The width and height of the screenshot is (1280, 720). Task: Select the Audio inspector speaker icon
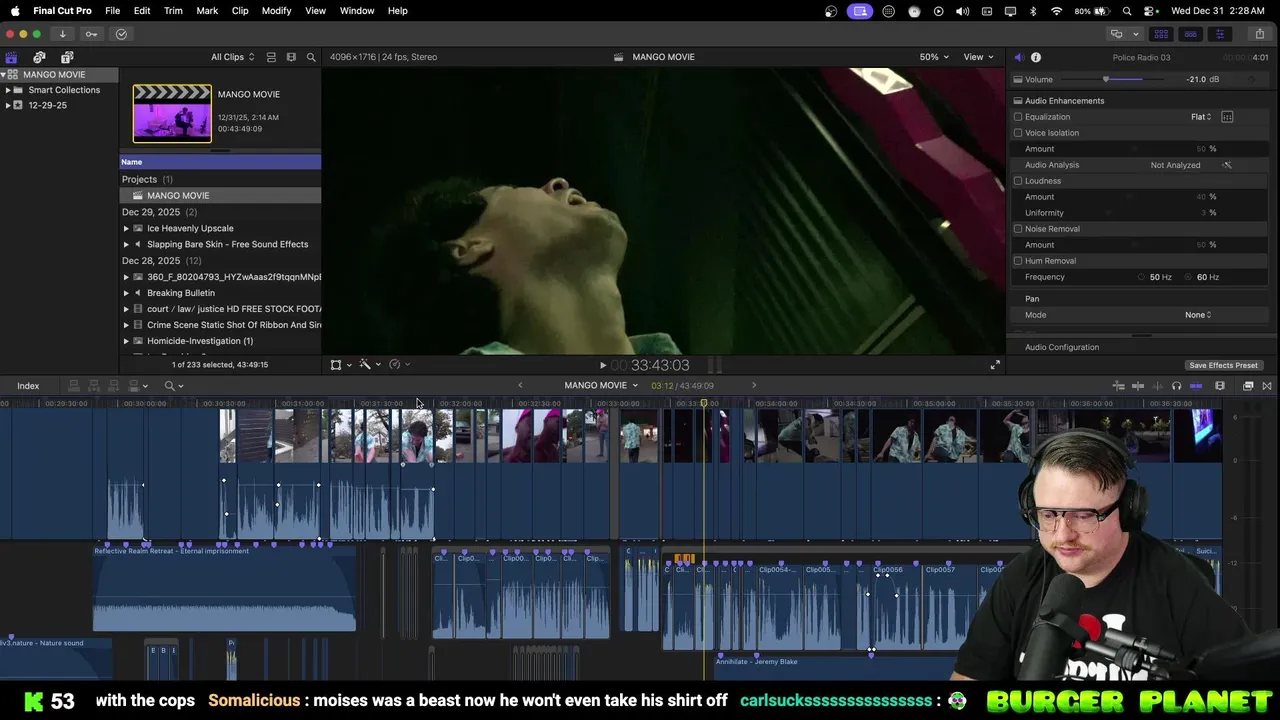coord(1018,57)
